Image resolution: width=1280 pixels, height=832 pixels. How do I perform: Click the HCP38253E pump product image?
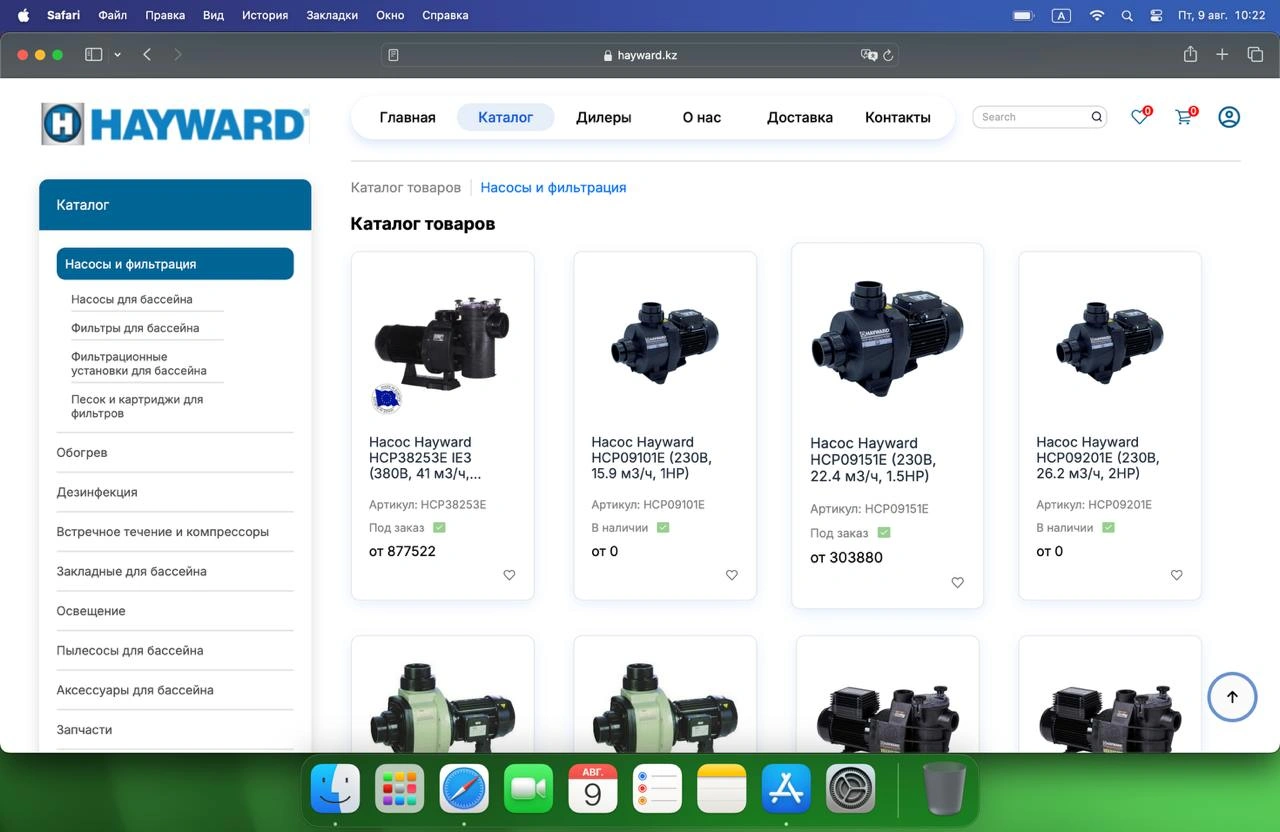coord(442,345)
